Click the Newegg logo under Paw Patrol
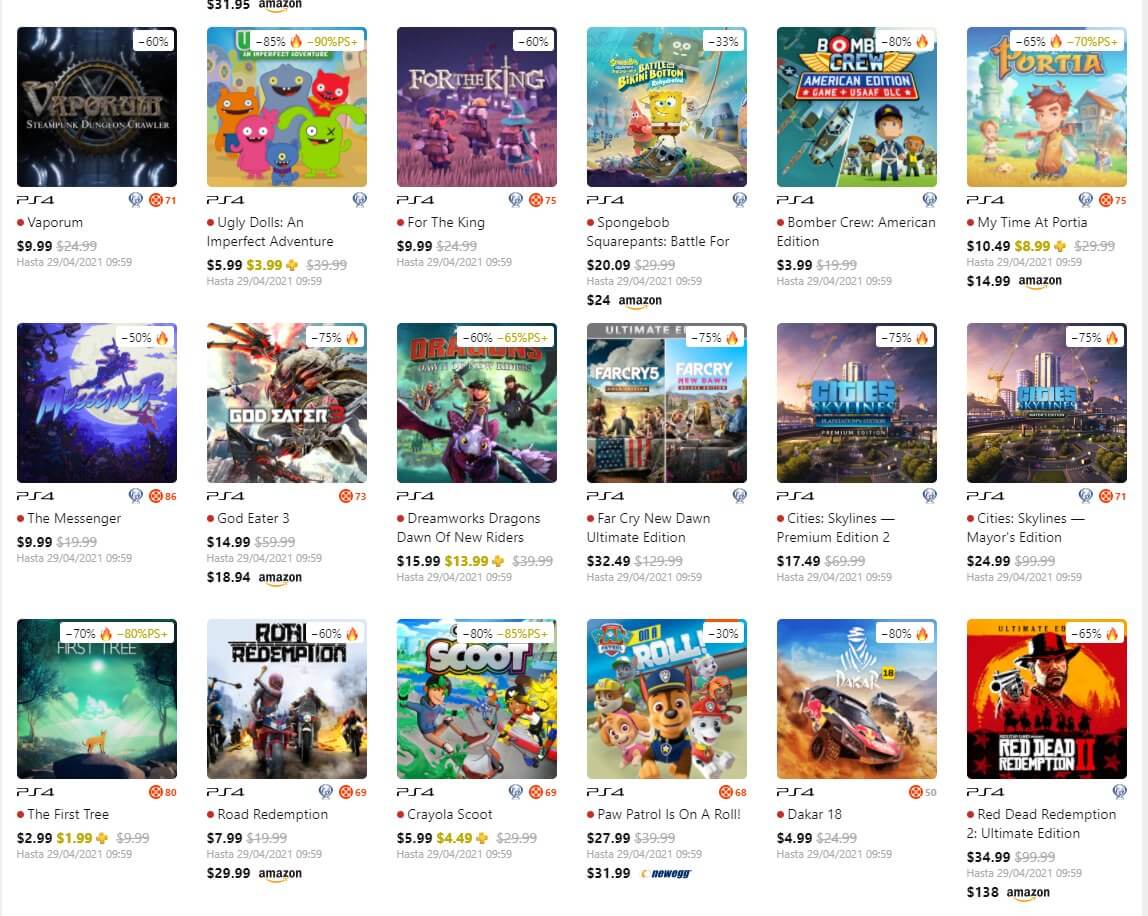Image resolution: width=1148 pixels, height=916 pixels. (668, 873)
